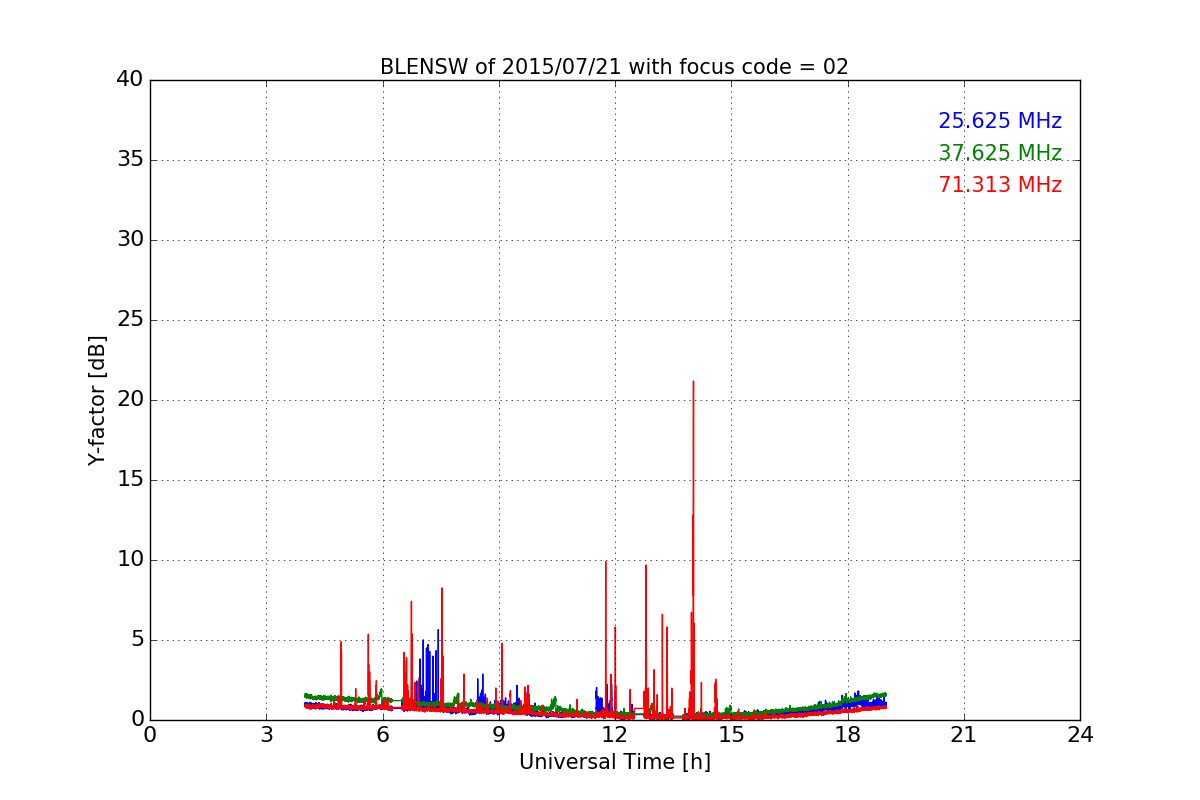This screenshot has height=800, width=1200.
Task: Click the y-axis tick label '30'
Action: point(130,239)
